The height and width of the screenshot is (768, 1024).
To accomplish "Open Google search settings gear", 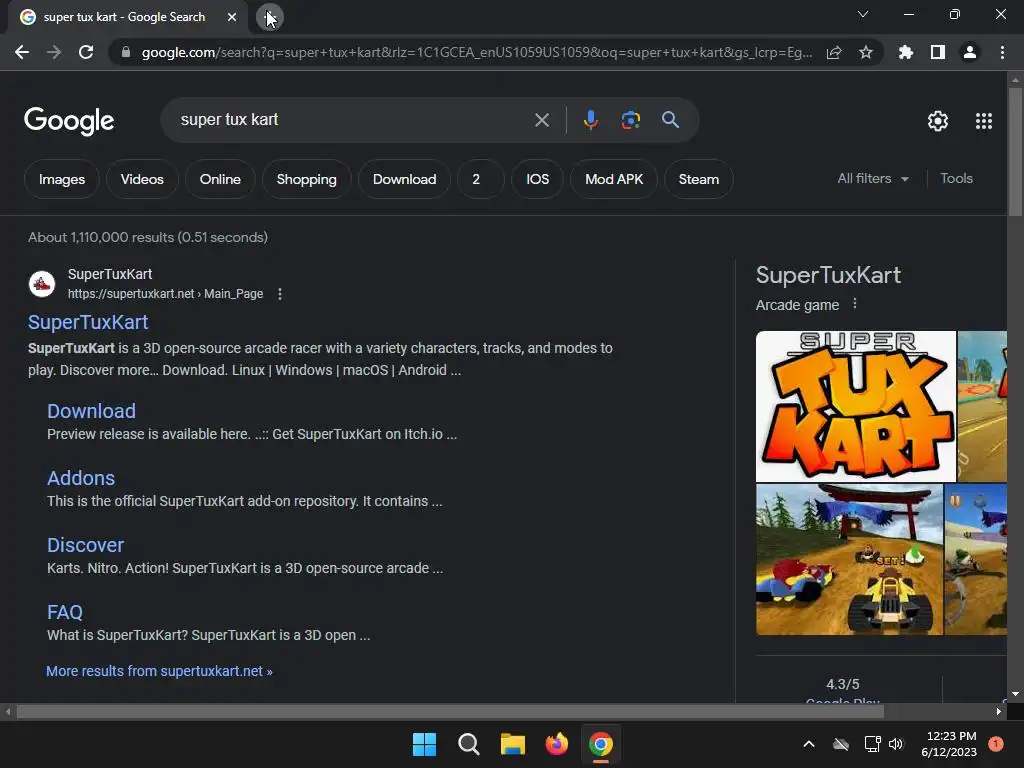I will 938,121.
